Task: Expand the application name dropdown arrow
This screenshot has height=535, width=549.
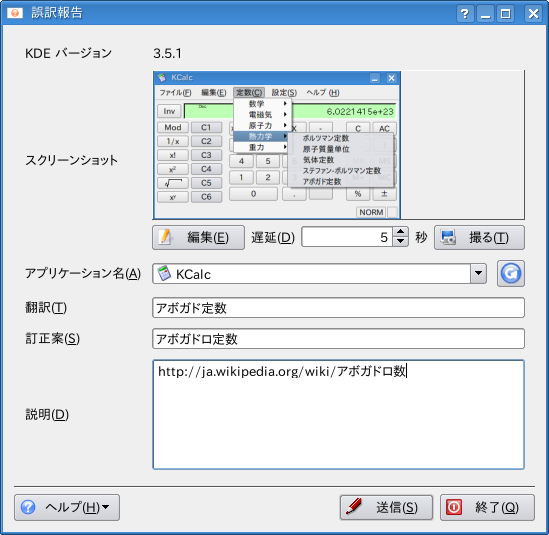Action: [478, 274]
